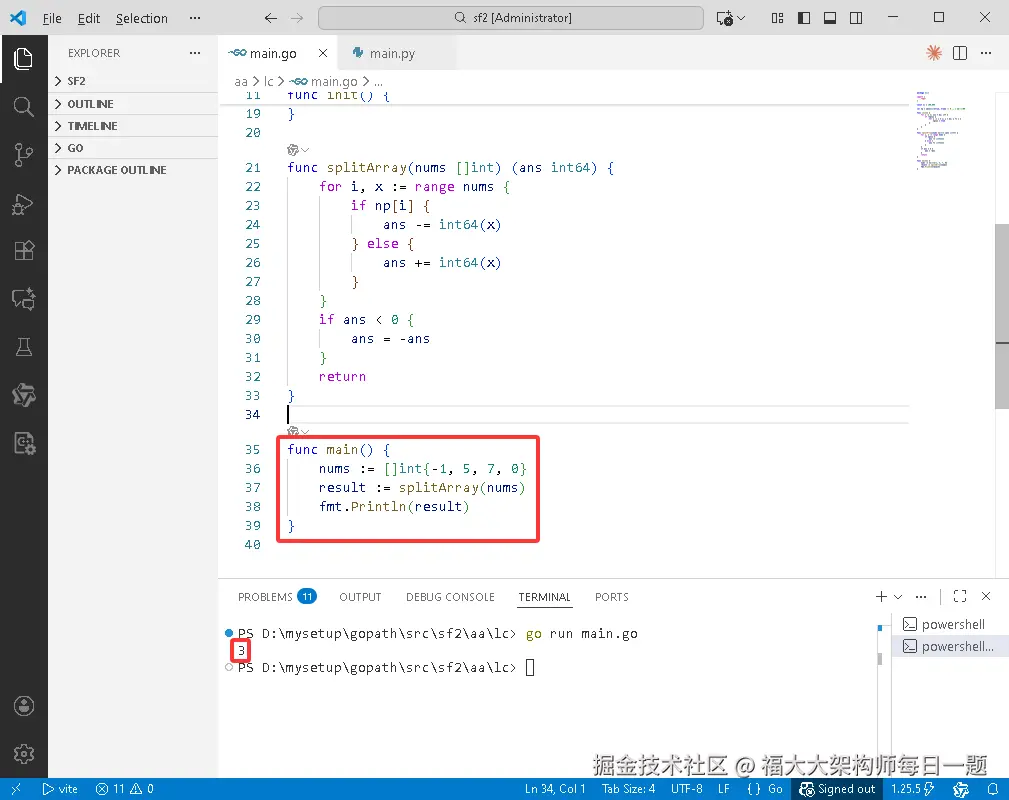This screenshot has height=800, width=1009.
Task: Open the Explorer view in activity bar
Action: tap(23, 59)
